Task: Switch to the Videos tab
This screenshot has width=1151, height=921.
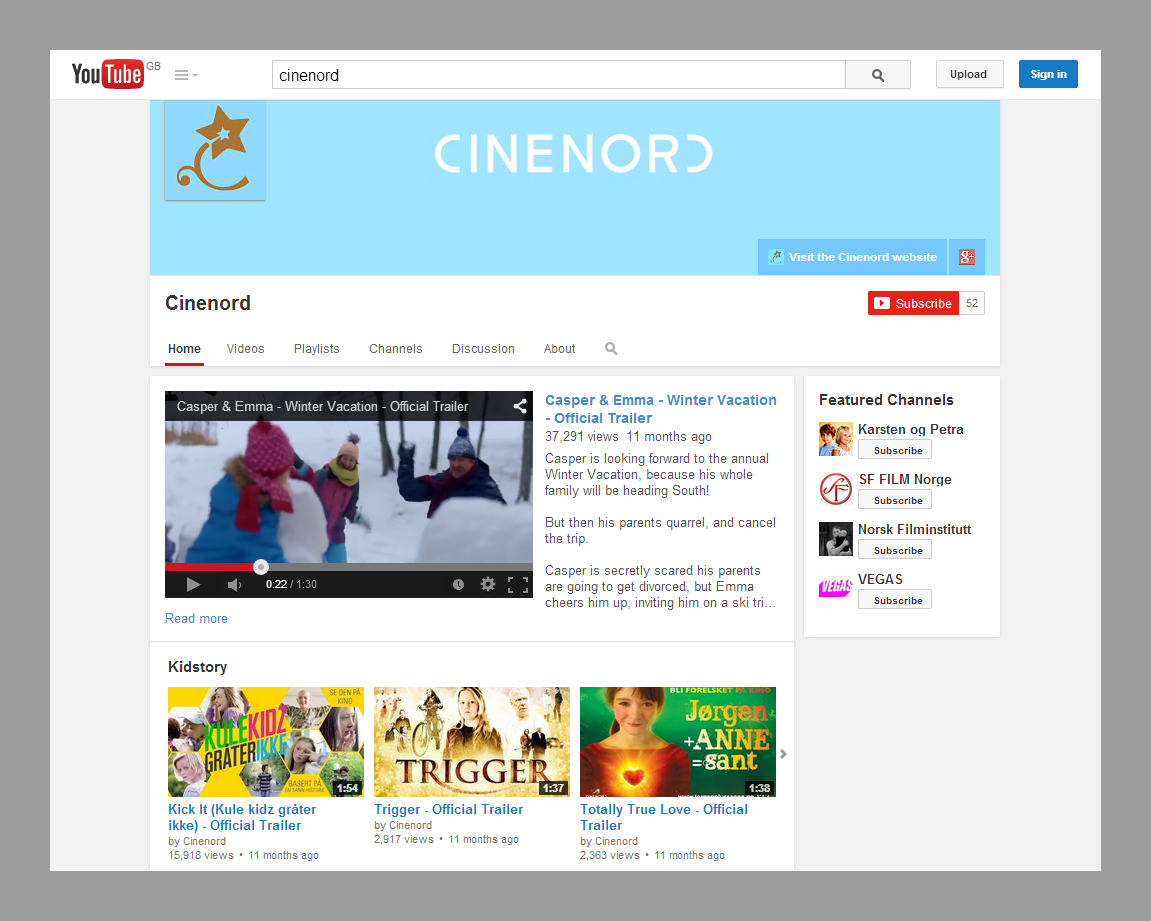Action: pyautogui.click(x=245, y=349)
